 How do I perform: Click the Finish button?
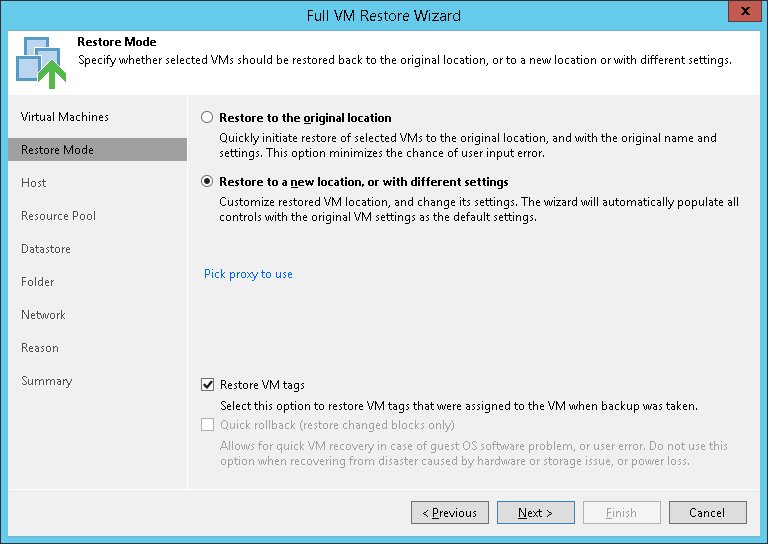click(x=621, y=513)
